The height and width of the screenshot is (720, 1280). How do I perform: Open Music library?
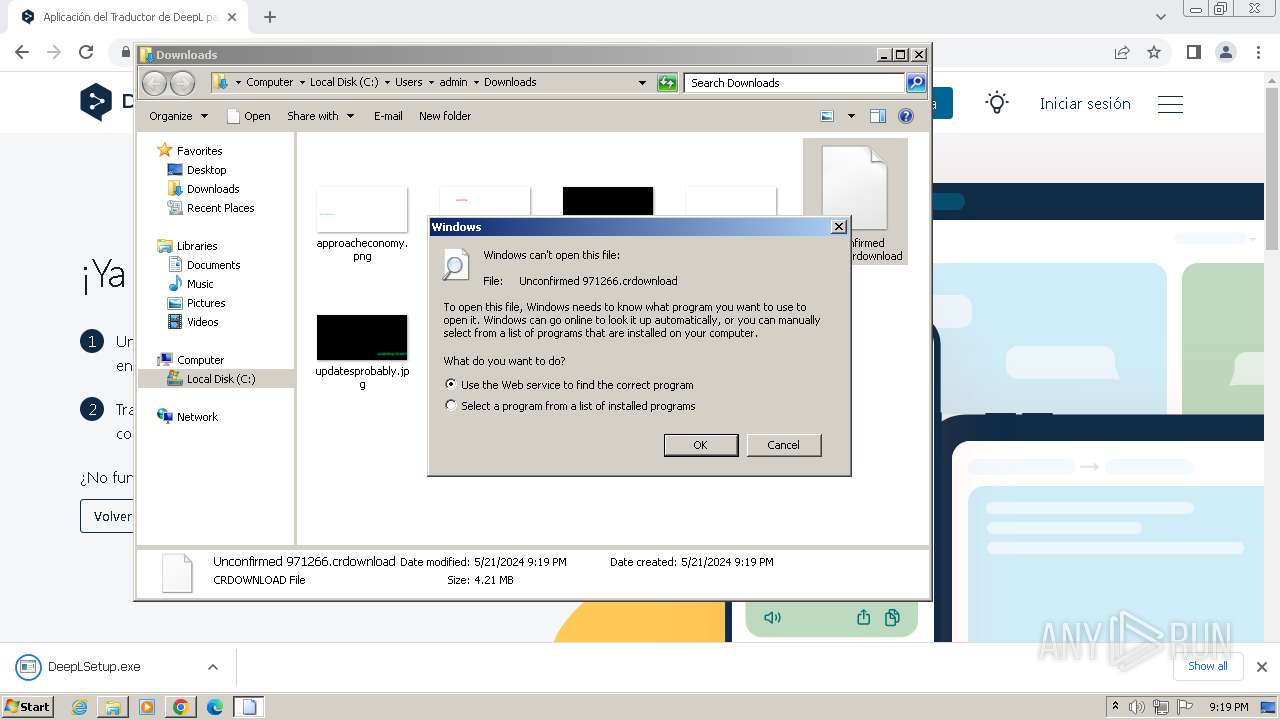(200, 284)
